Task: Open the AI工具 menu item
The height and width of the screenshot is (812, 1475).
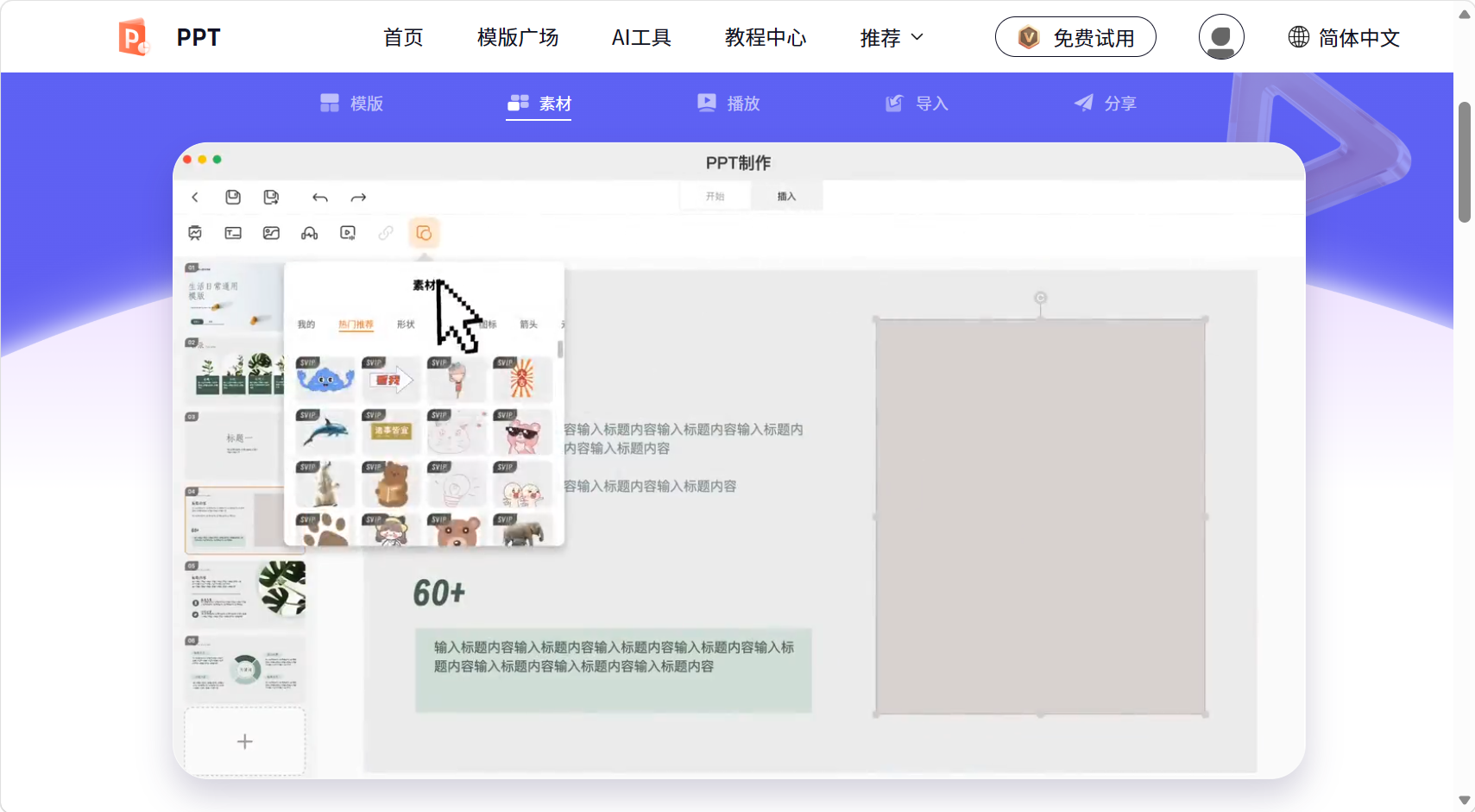Action: point(641,38)
